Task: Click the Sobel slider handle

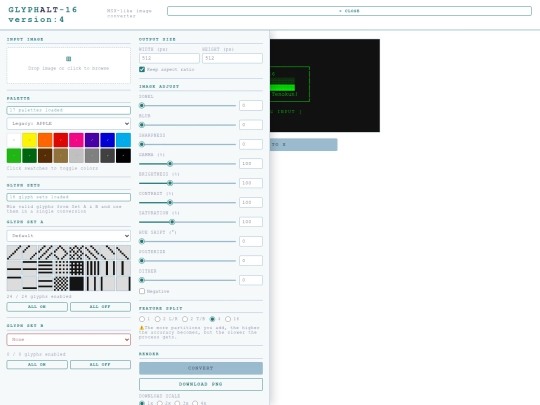Action: tap(142, 105)
